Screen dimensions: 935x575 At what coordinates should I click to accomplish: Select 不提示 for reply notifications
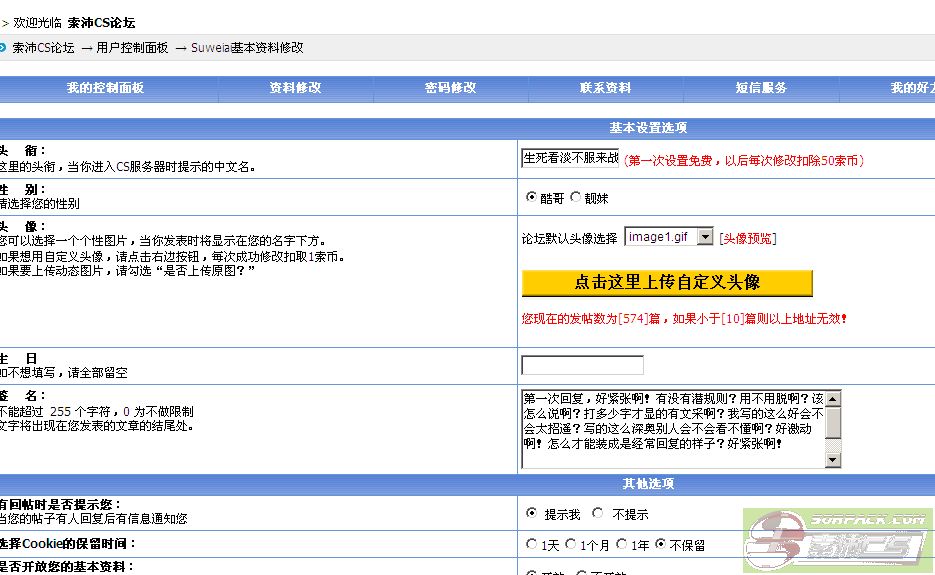tap(598, 513)
